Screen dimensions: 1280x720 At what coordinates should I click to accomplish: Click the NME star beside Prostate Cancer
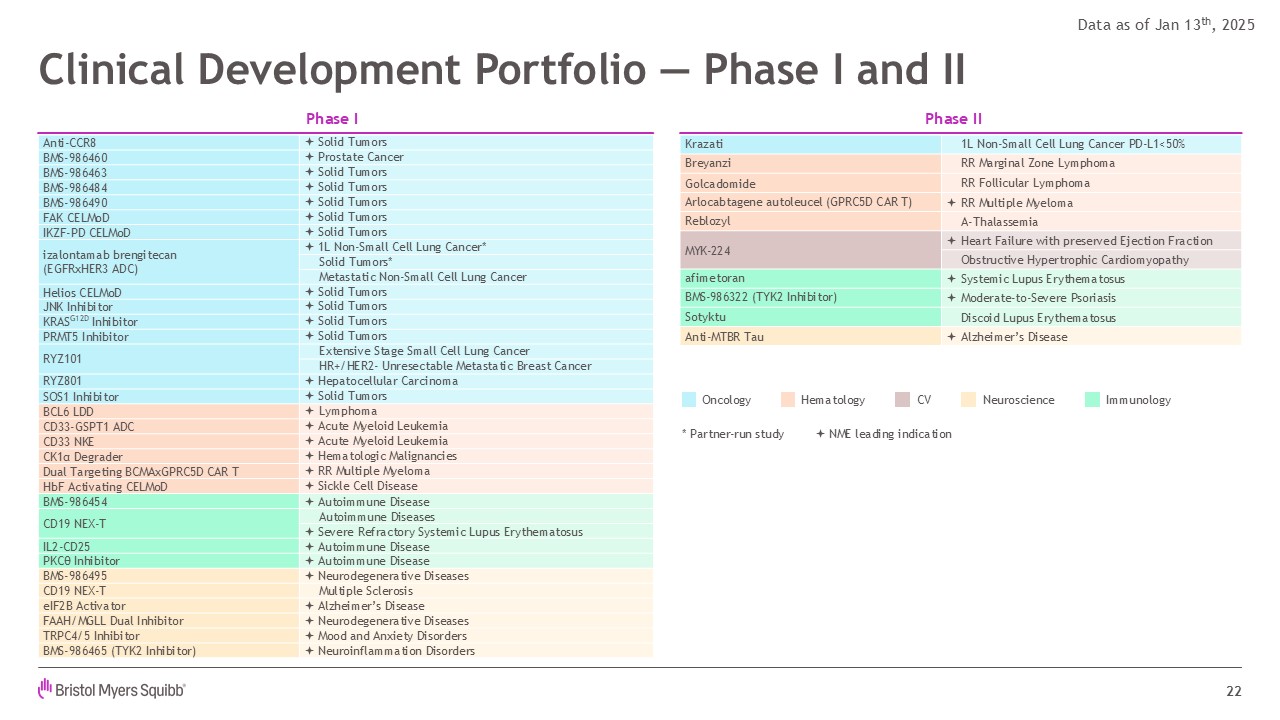click(x=309, y=157)
